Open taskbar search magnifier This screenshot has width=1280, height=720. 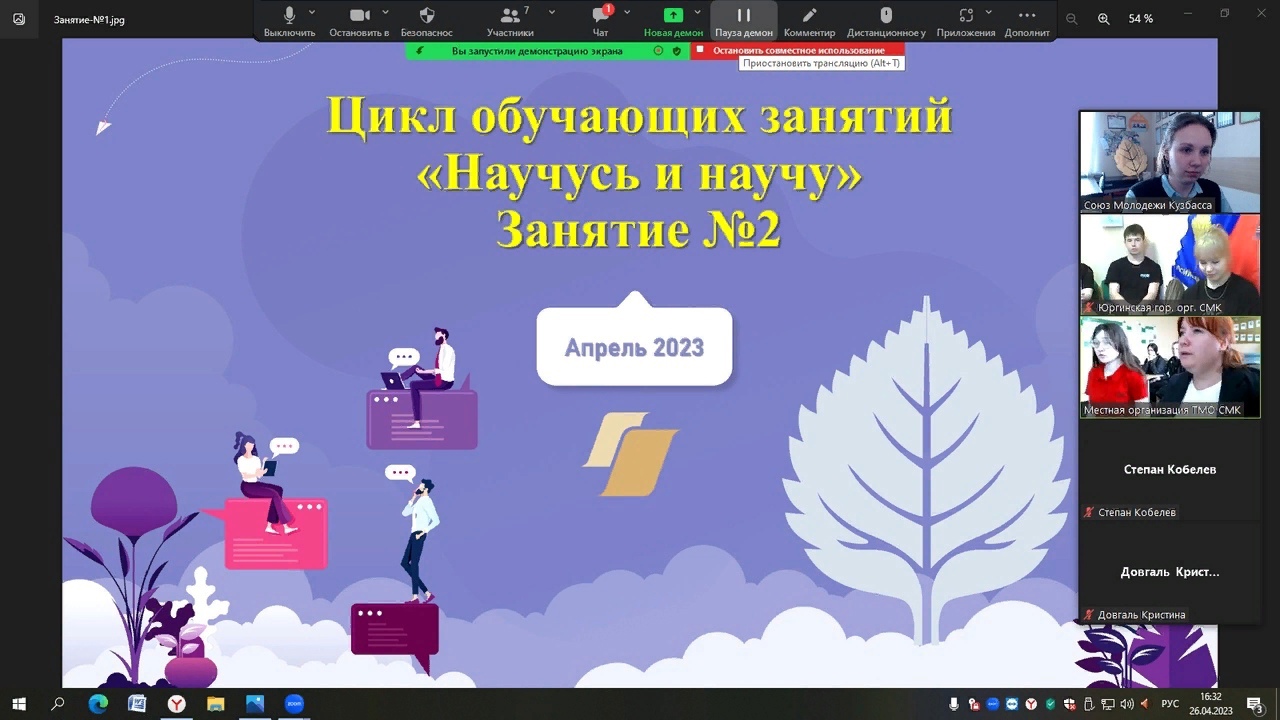(x=58, y=704)
